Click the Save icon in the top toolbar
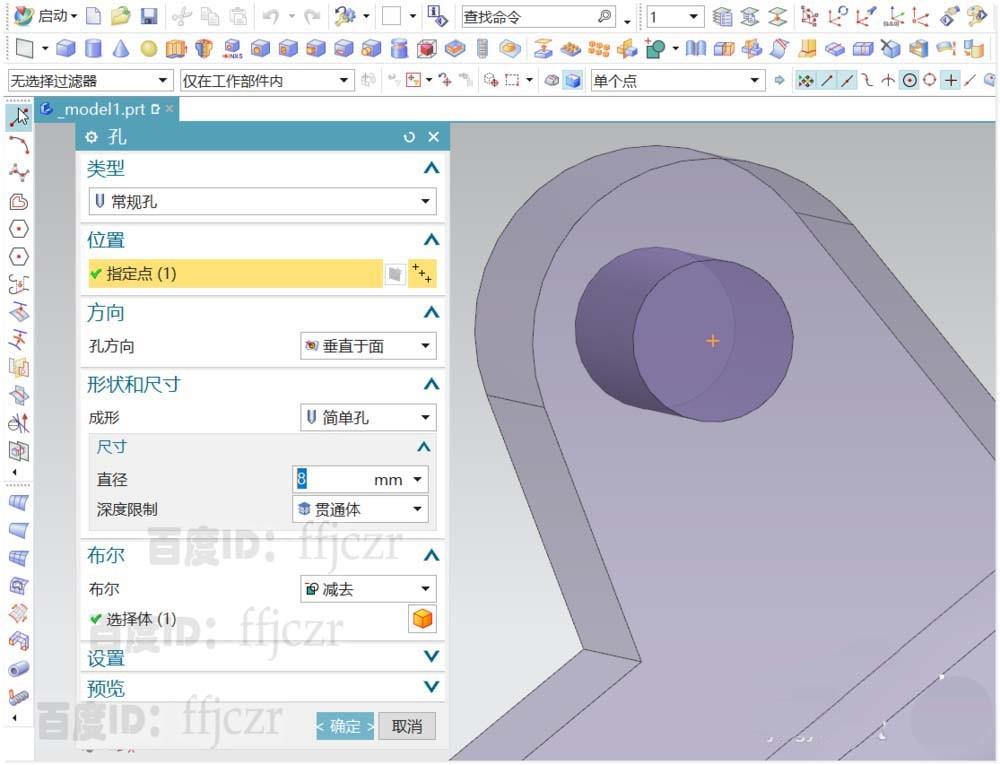 150,16
